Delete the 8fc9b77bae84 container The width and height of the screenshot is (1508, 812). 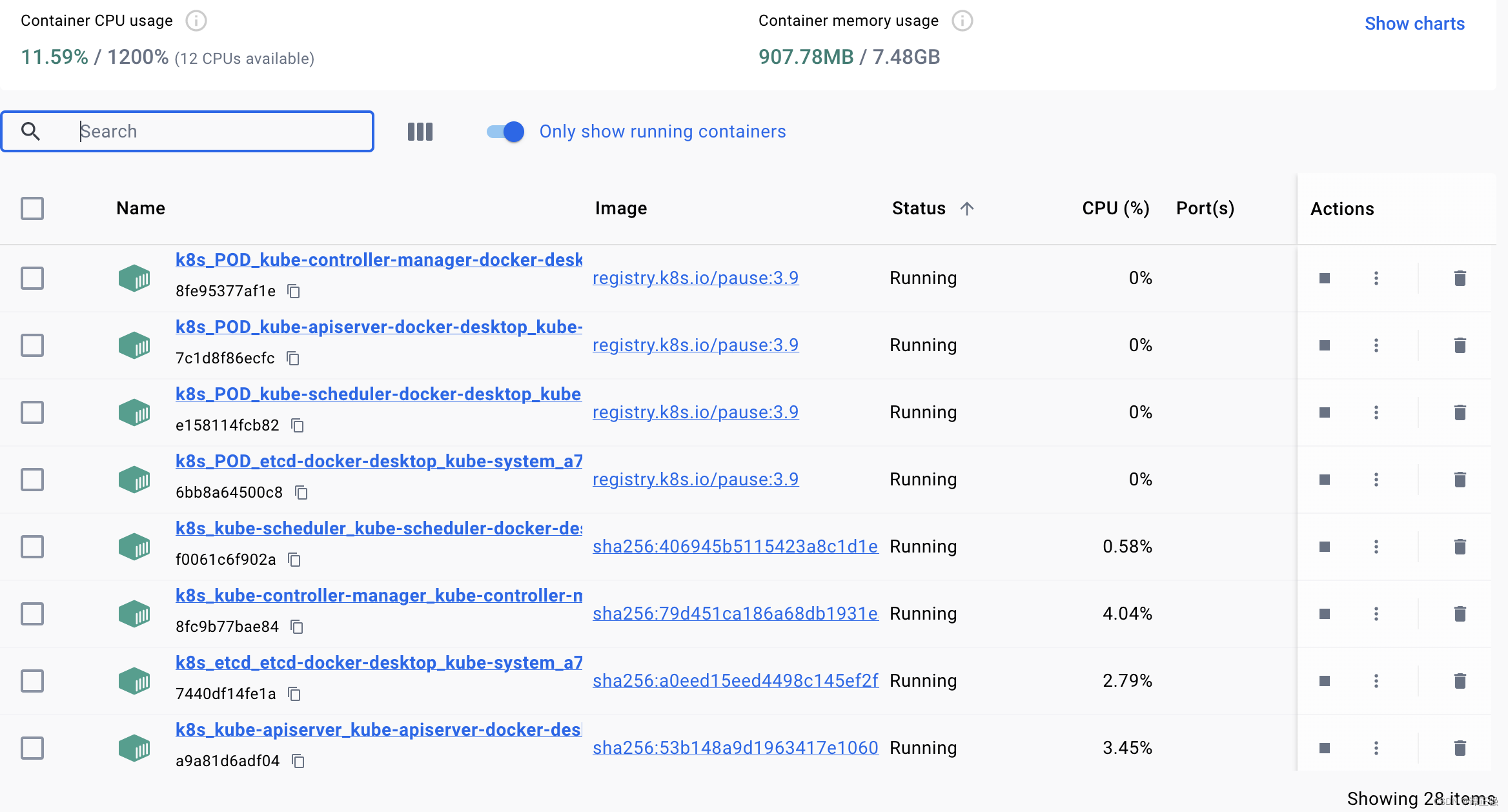tap(1460, 614)
